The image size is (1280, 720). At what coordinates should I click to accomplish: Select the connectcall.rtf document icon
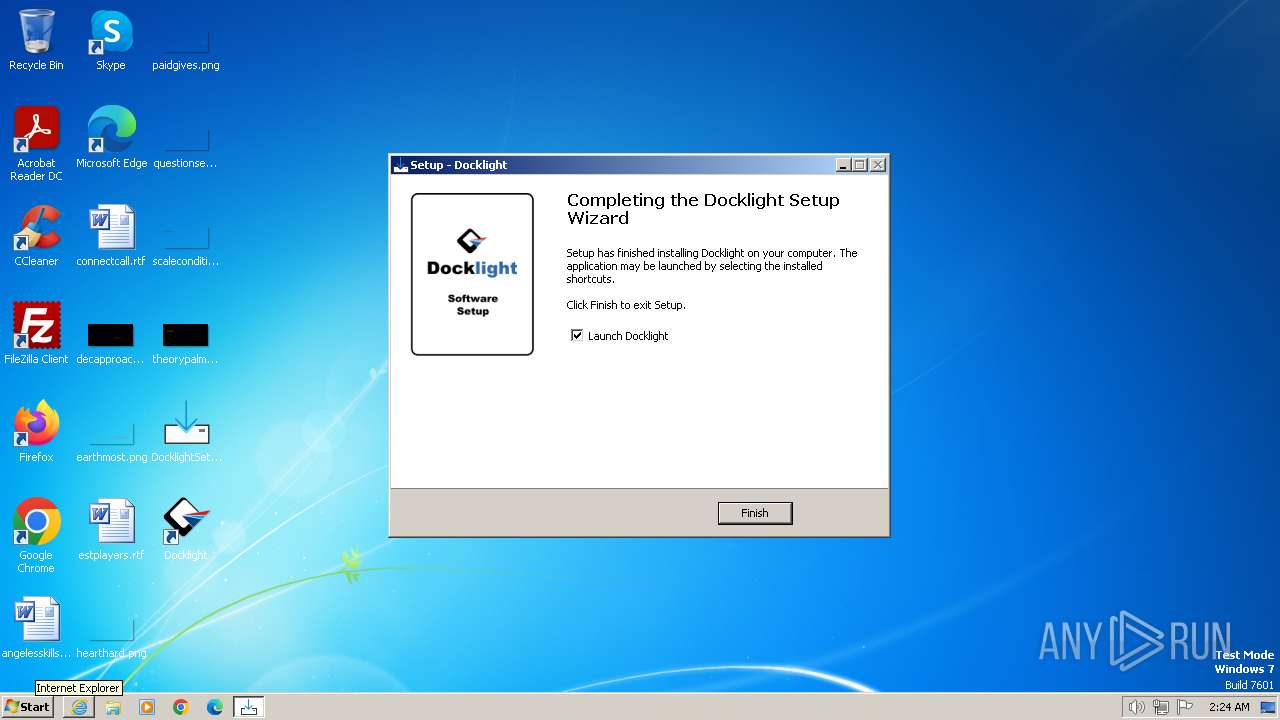click(x=111, y=236)
